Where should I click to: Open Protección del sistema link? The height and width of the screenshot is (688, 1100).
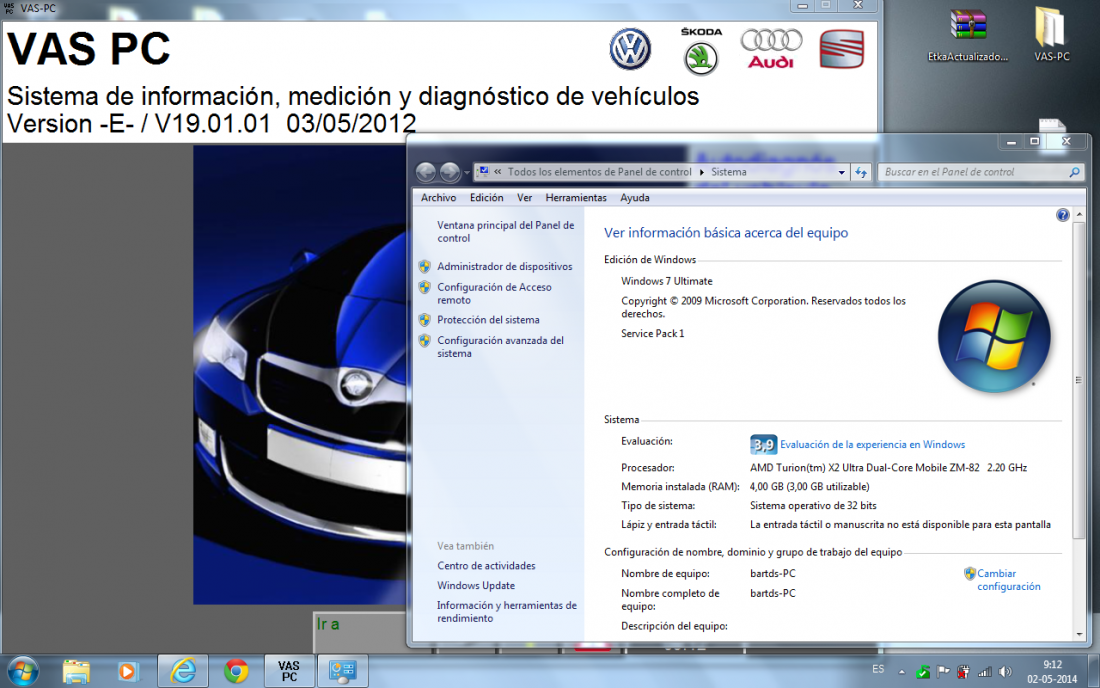(x=488, y=320)
